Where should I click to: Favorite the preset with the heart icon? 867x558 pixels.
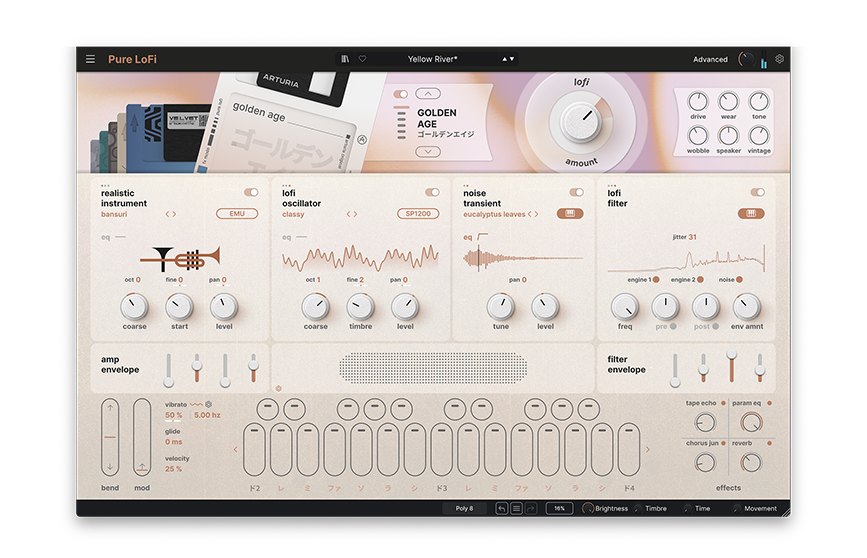pyautogui.click(x=362, y=59)
